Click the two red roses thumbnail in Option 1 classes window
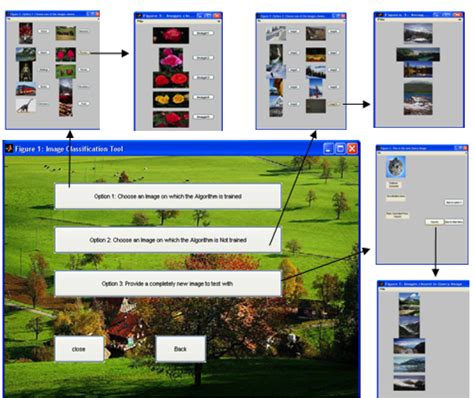Viewport: 474px width, 398px height. (x=66, y=54)
